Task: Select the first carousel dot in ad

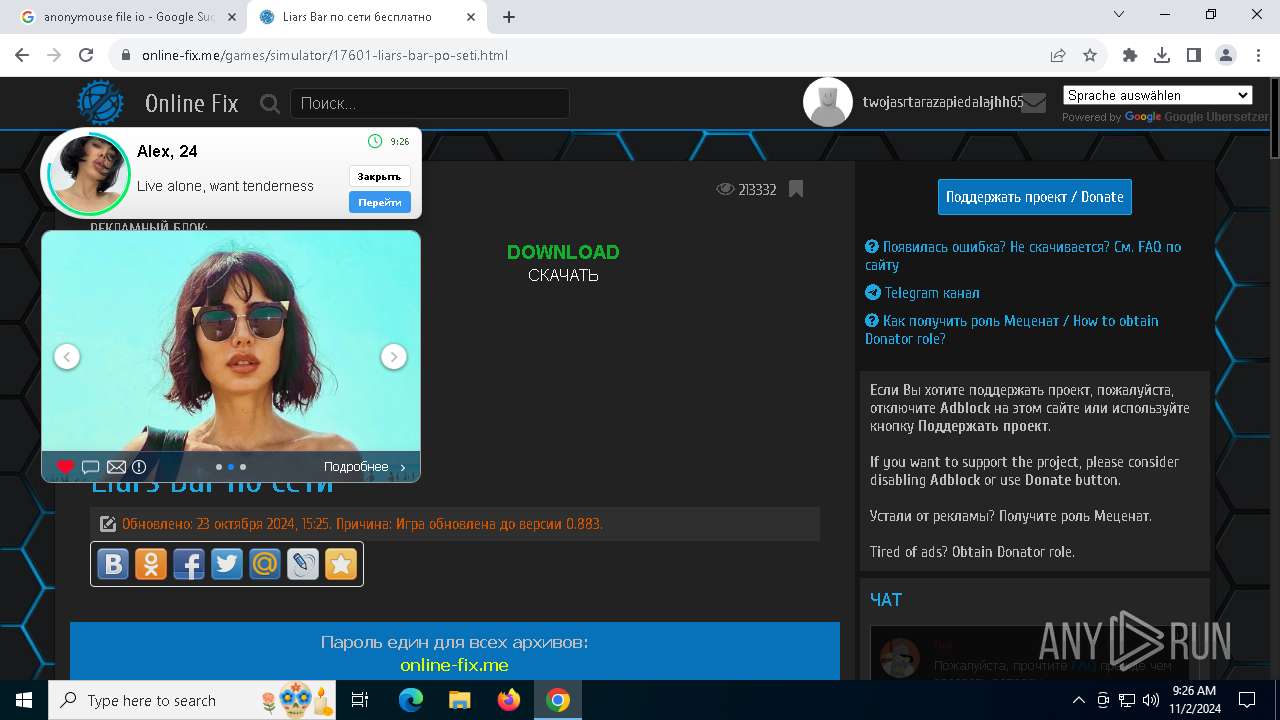Action: coord(219,467)
